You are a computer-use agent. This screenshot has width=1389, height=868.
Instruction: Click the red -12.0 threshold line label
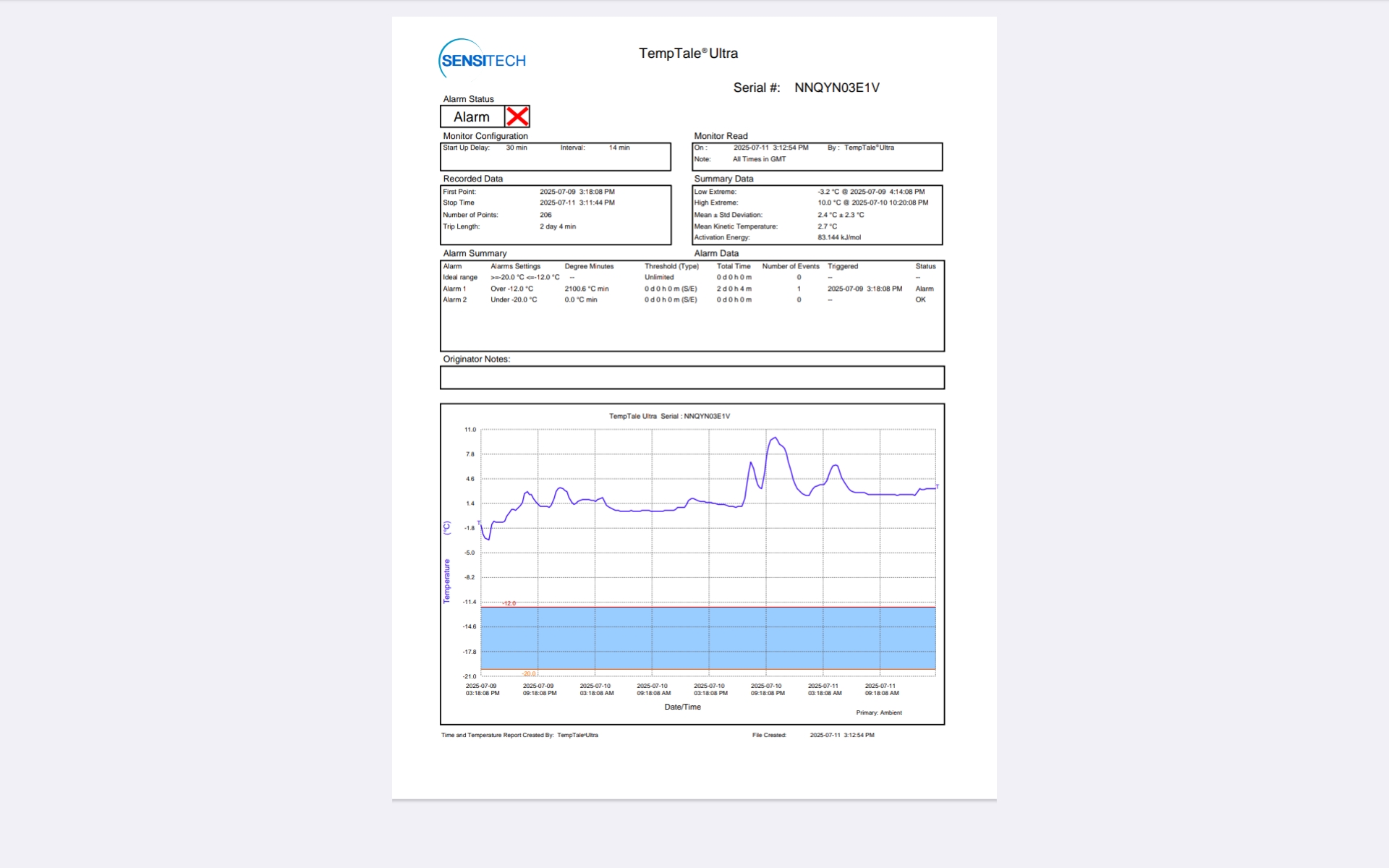(509, 603)
